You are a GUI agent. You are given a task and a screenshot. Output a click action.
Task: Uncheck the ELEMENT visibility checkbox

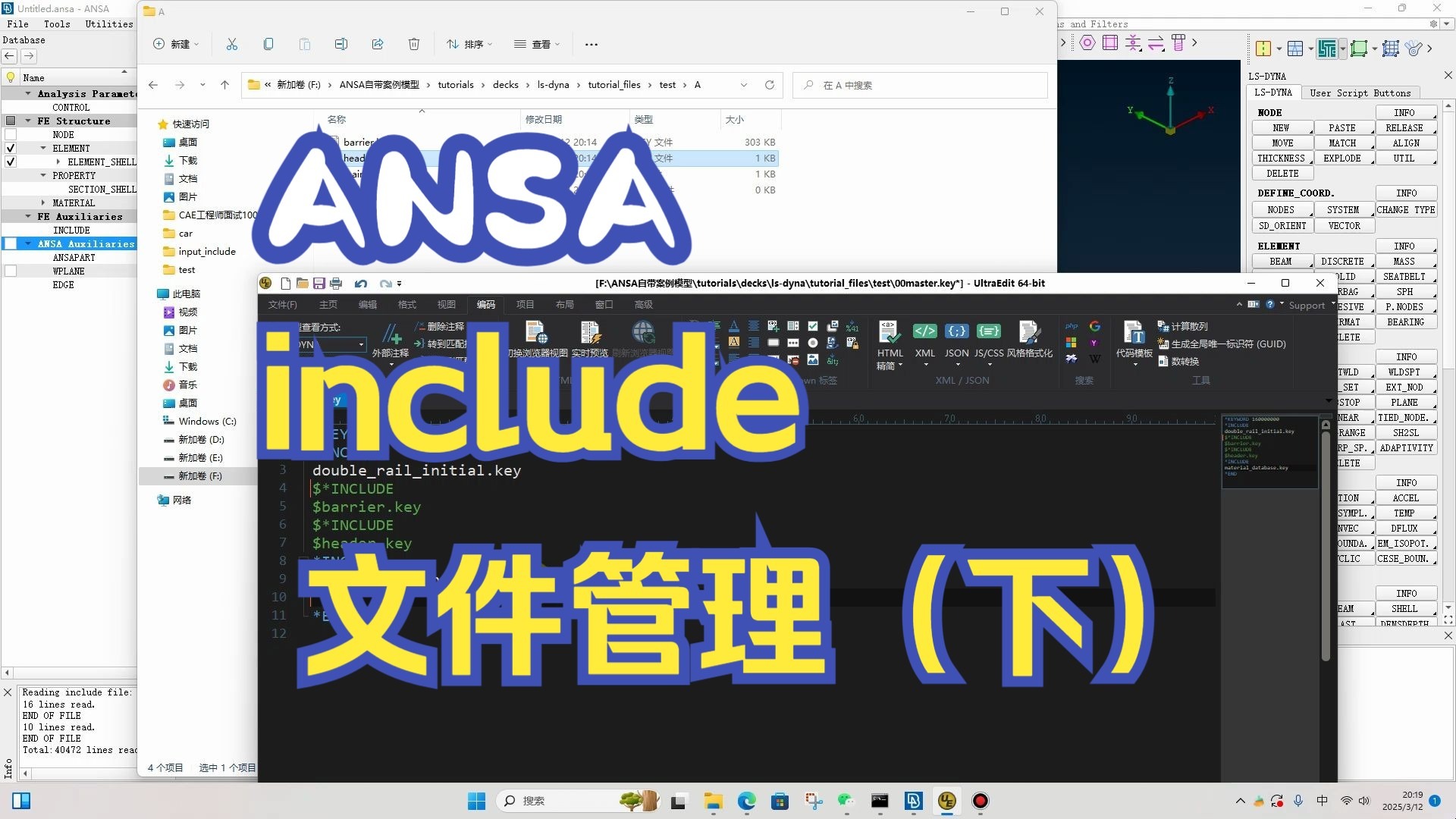[x=11, y=149]
